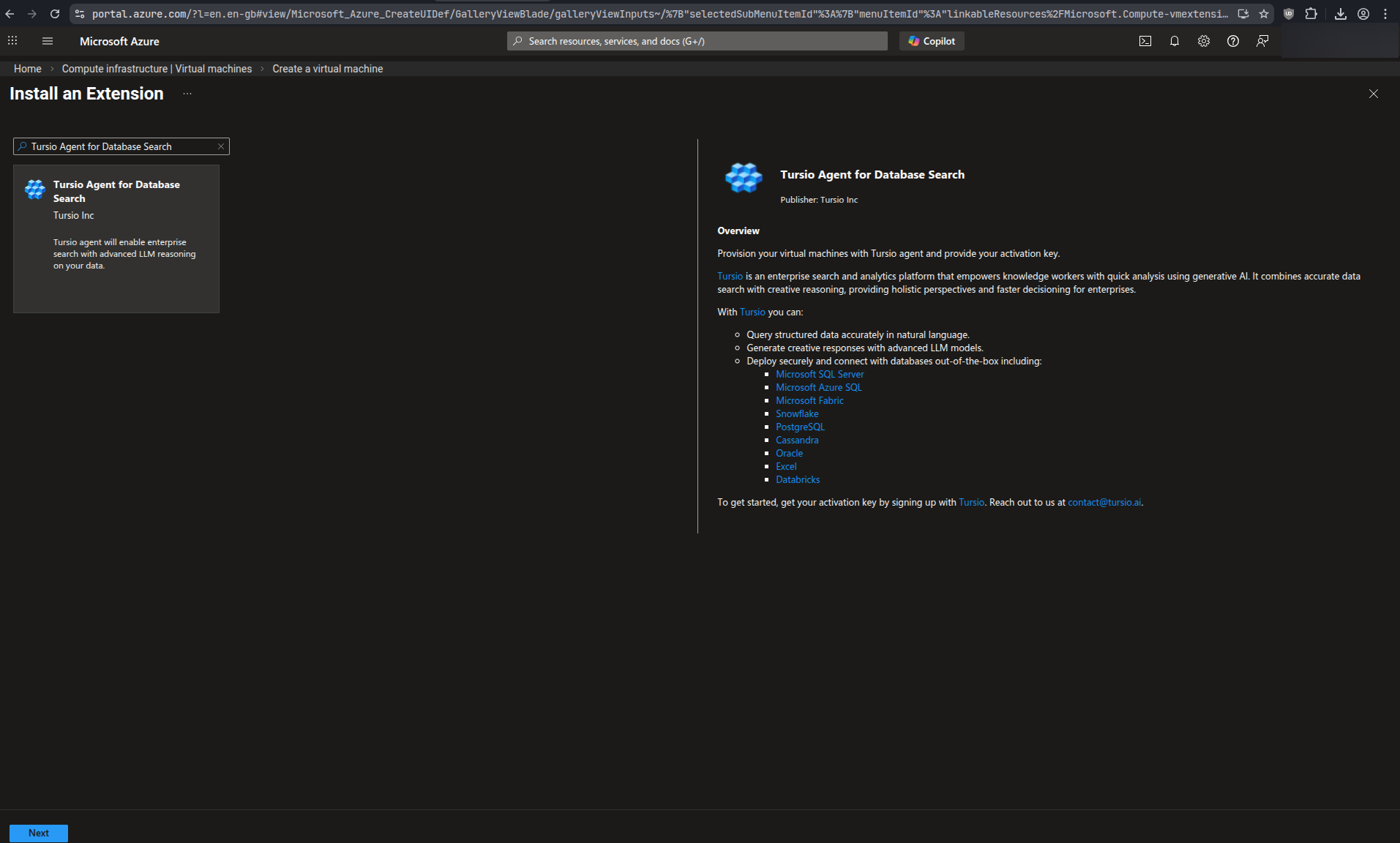Launch Copilot in Azure
This screenshot has width=1400, height=843.
point(930,41)
